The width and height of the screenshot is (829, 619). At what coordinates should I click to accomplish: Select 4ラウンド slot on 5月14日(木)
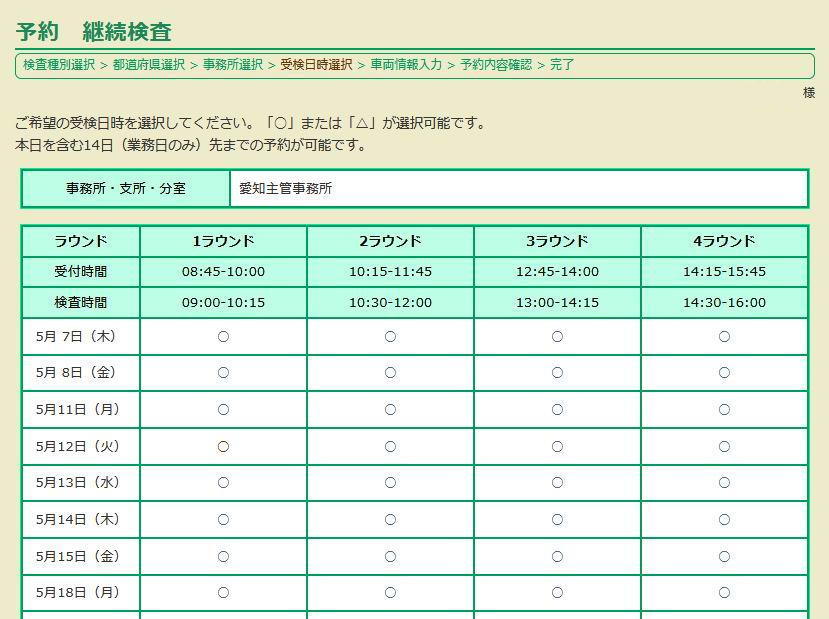pyautogui.click(x=724, y=520)
